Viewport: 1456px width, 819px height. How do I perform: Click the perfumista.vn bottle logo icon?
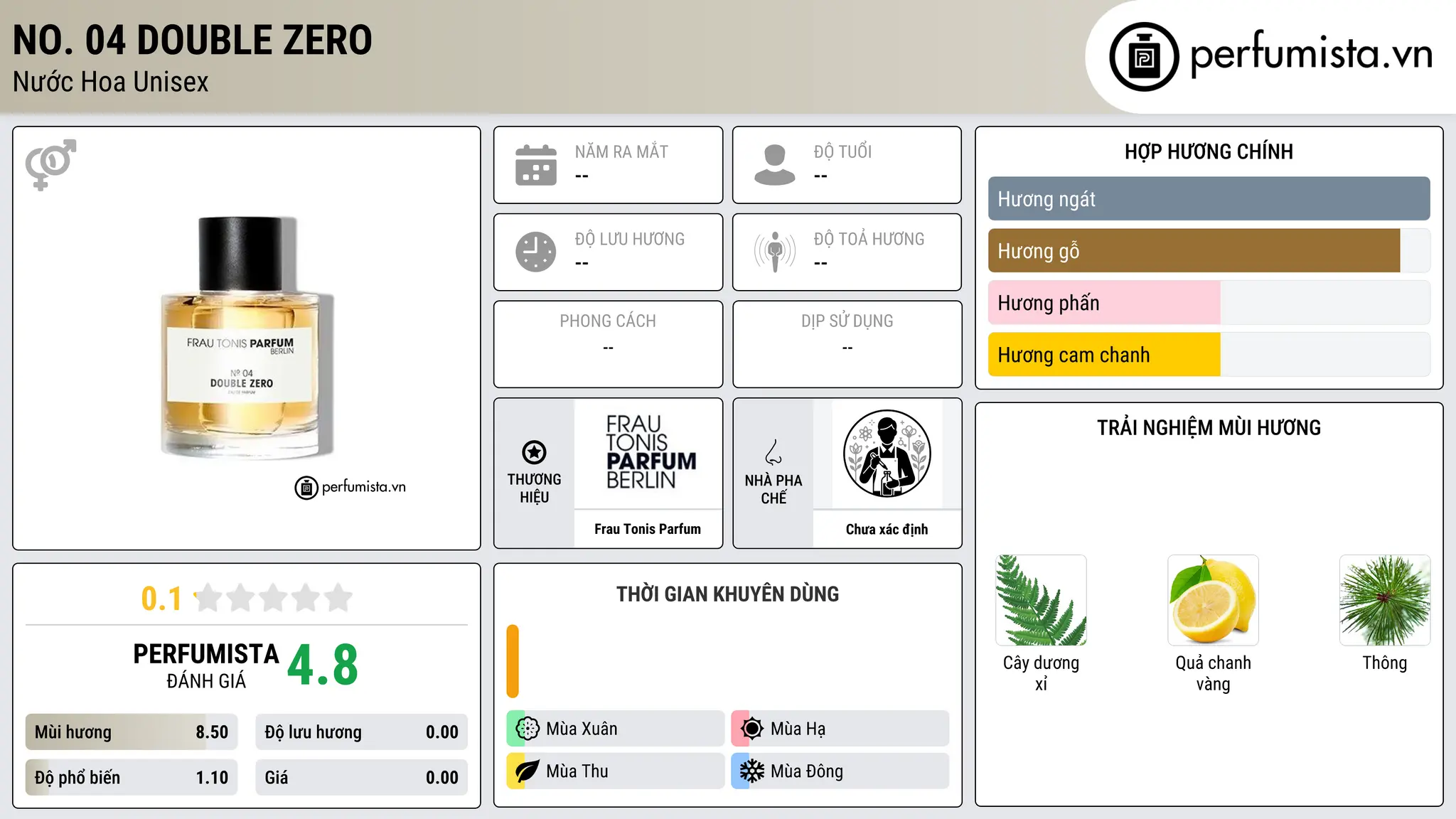1144,57
